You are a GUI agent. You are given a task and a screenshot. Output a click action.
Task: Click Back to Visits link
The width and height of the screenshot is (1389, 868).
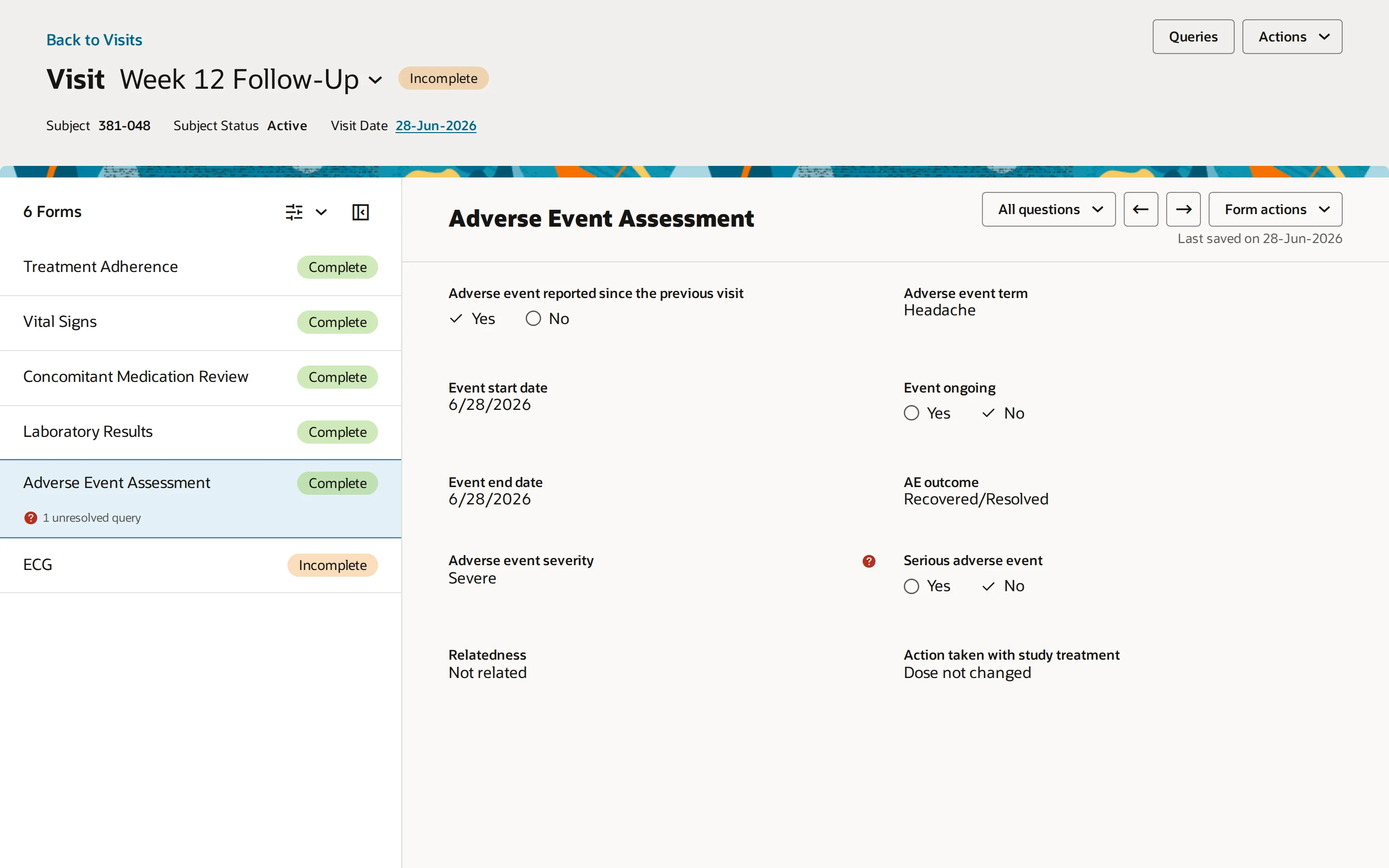pyautogui.click(x=94, y=40)
